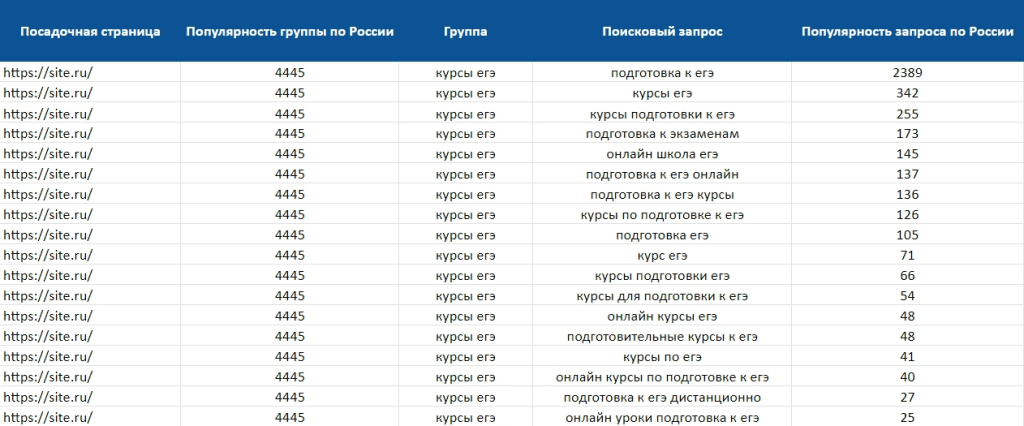Click the 'Посадочная страница' column header
The height and width of the screenshot is (426, 1024).
point(90,32)
